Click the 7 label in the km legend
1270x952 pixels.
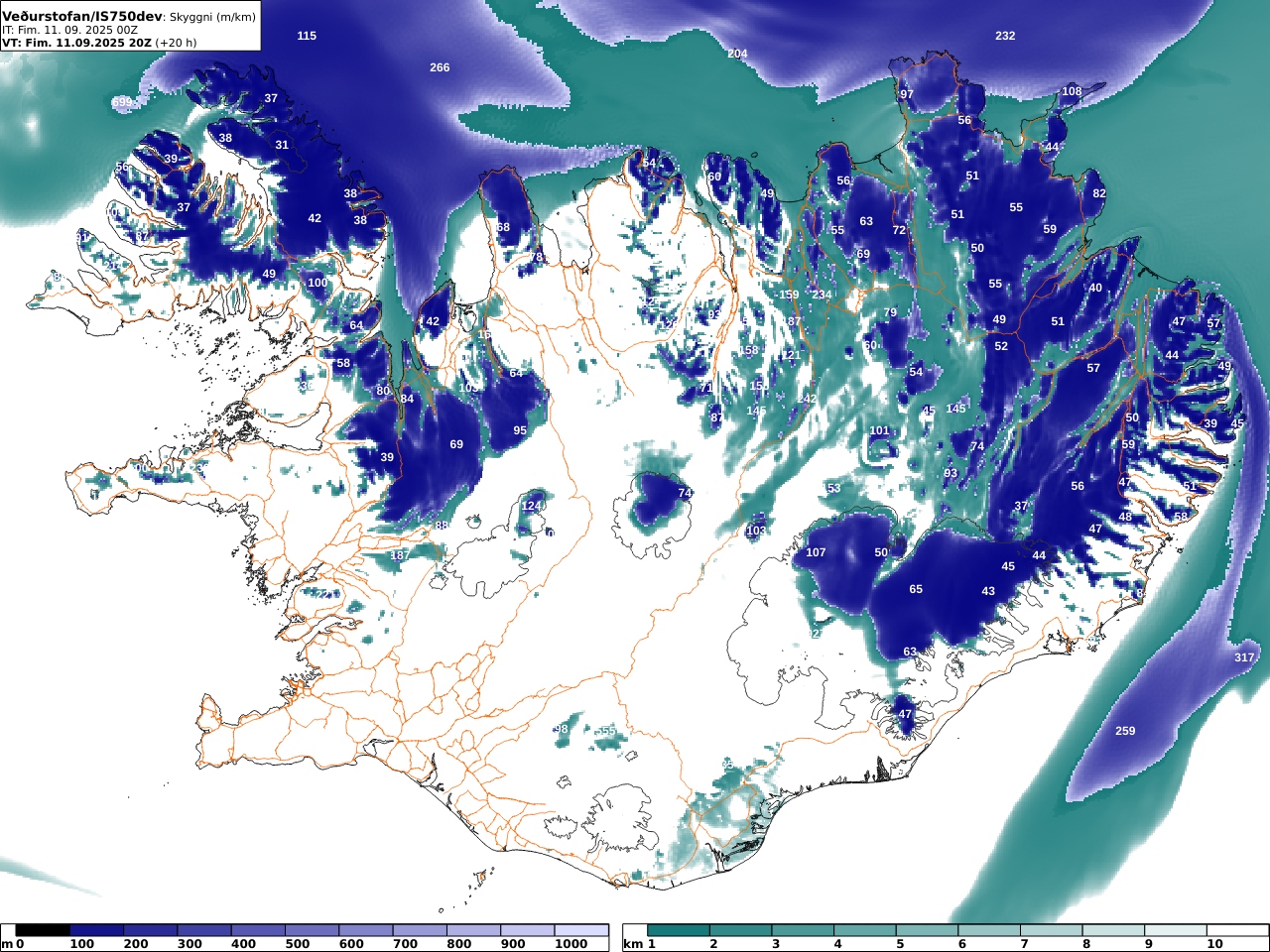[1024, 944]
